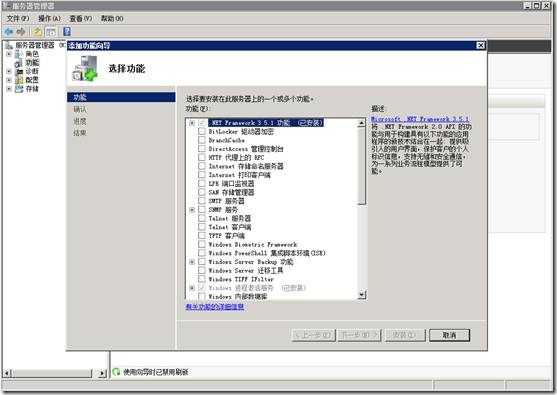Check the Windows TIFF IFilter checkbox
557x395 pixels.
pos(202,279)
